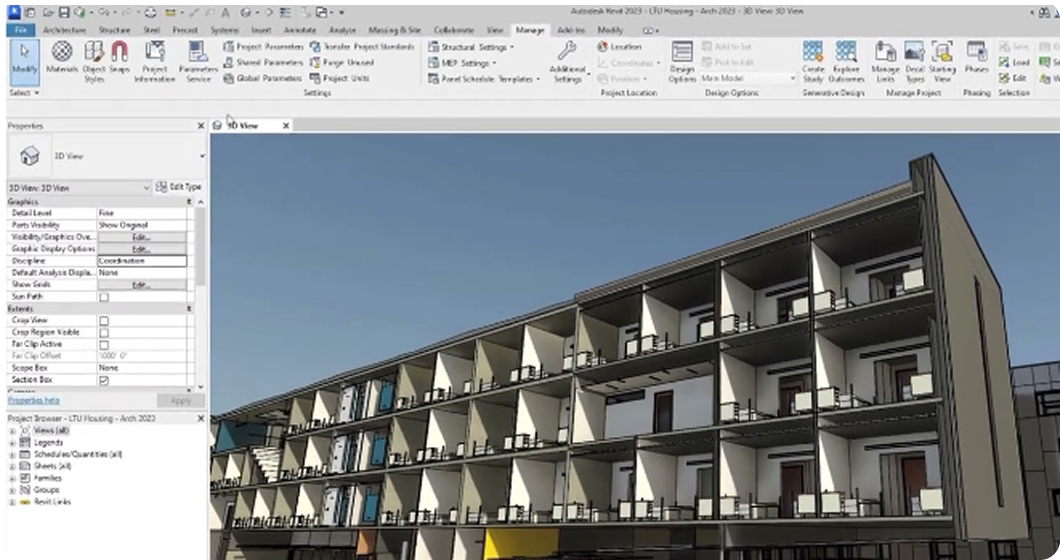The width and height of the screenshot is (1060, 560).
Task: Switch to the View ribbon tab
Action: click(x=495, y=30)
